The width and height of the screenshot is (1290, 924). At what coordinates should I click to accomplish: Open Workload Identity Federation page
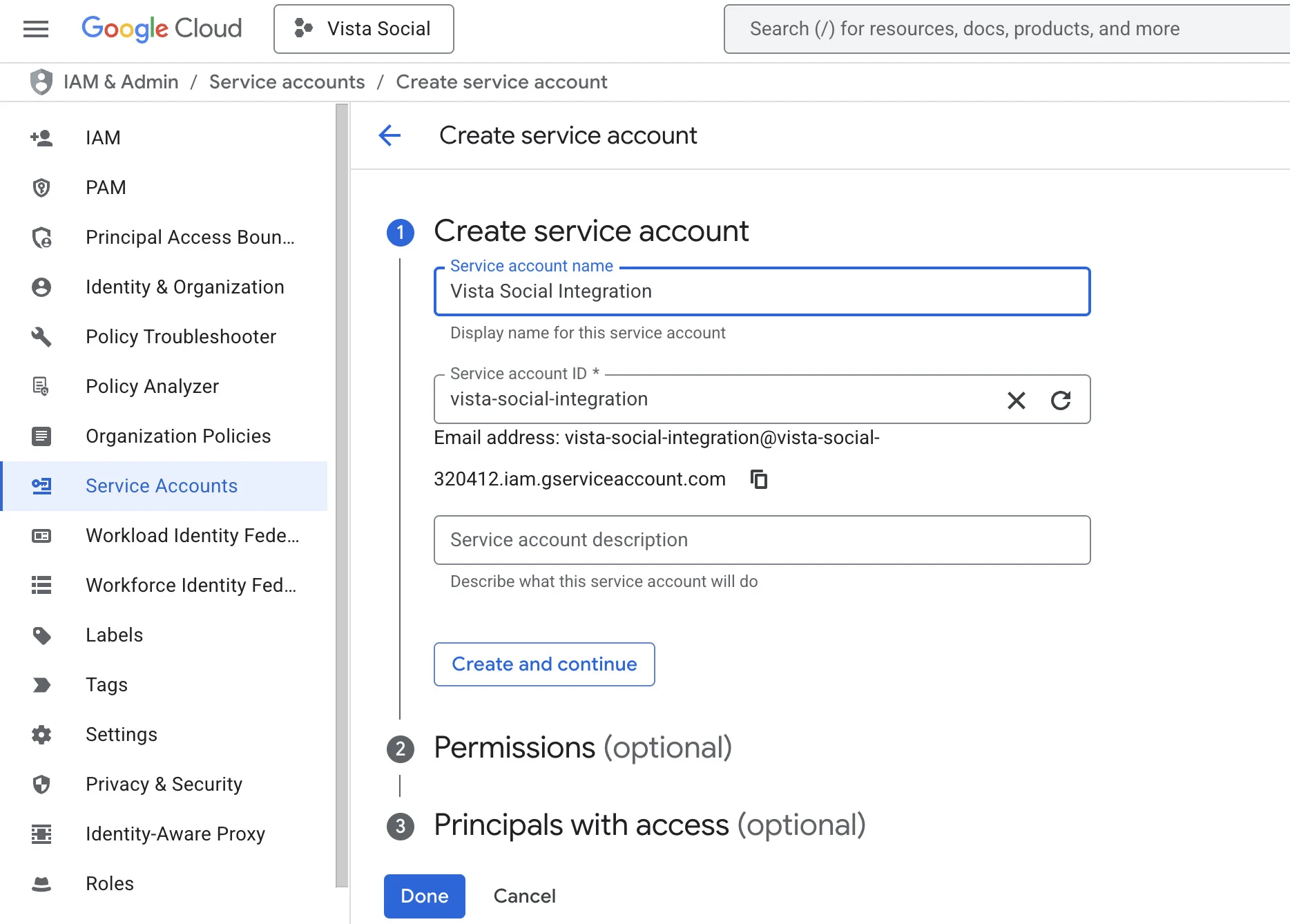click(x=193, y=536)
